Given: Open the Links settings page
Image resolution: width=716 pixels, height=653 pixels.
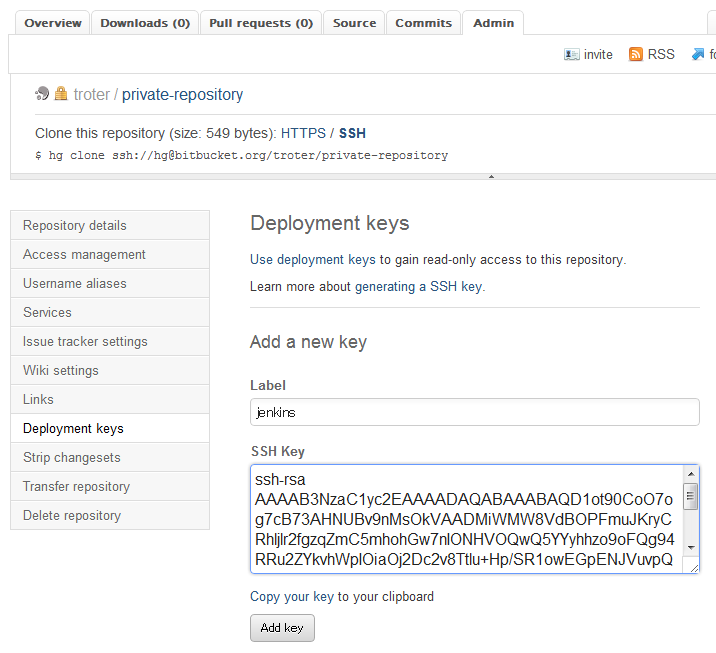Looking at the screenshot, I should coord(110,399).
